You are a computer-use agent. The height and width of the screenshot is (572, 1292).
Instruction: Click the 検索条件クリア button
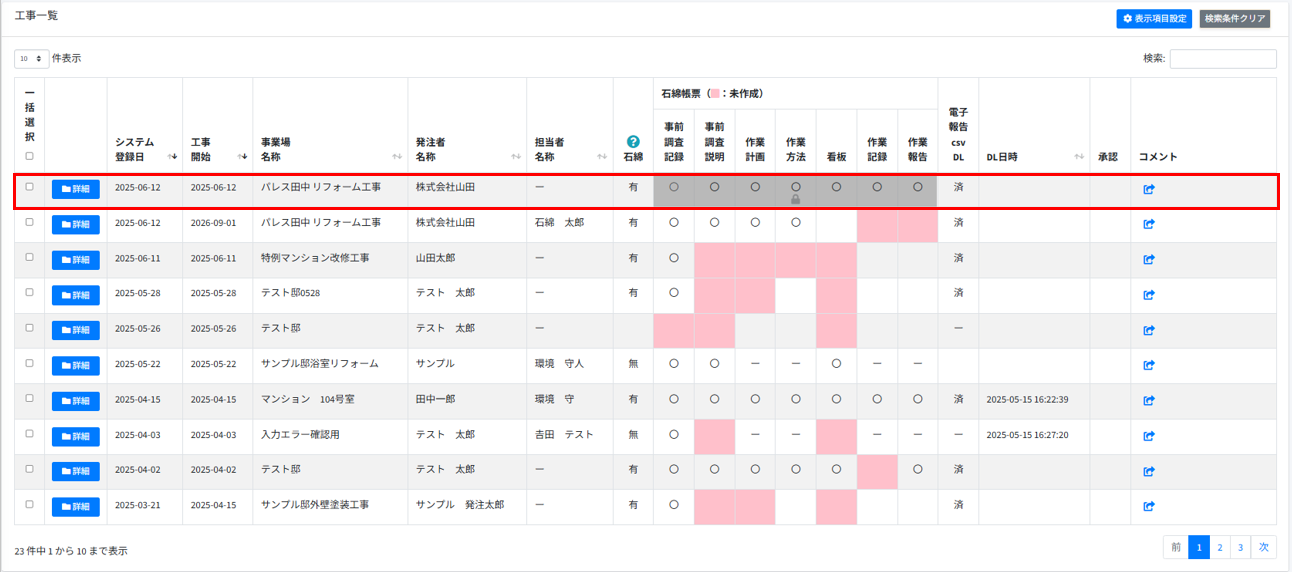(1234, 19)
